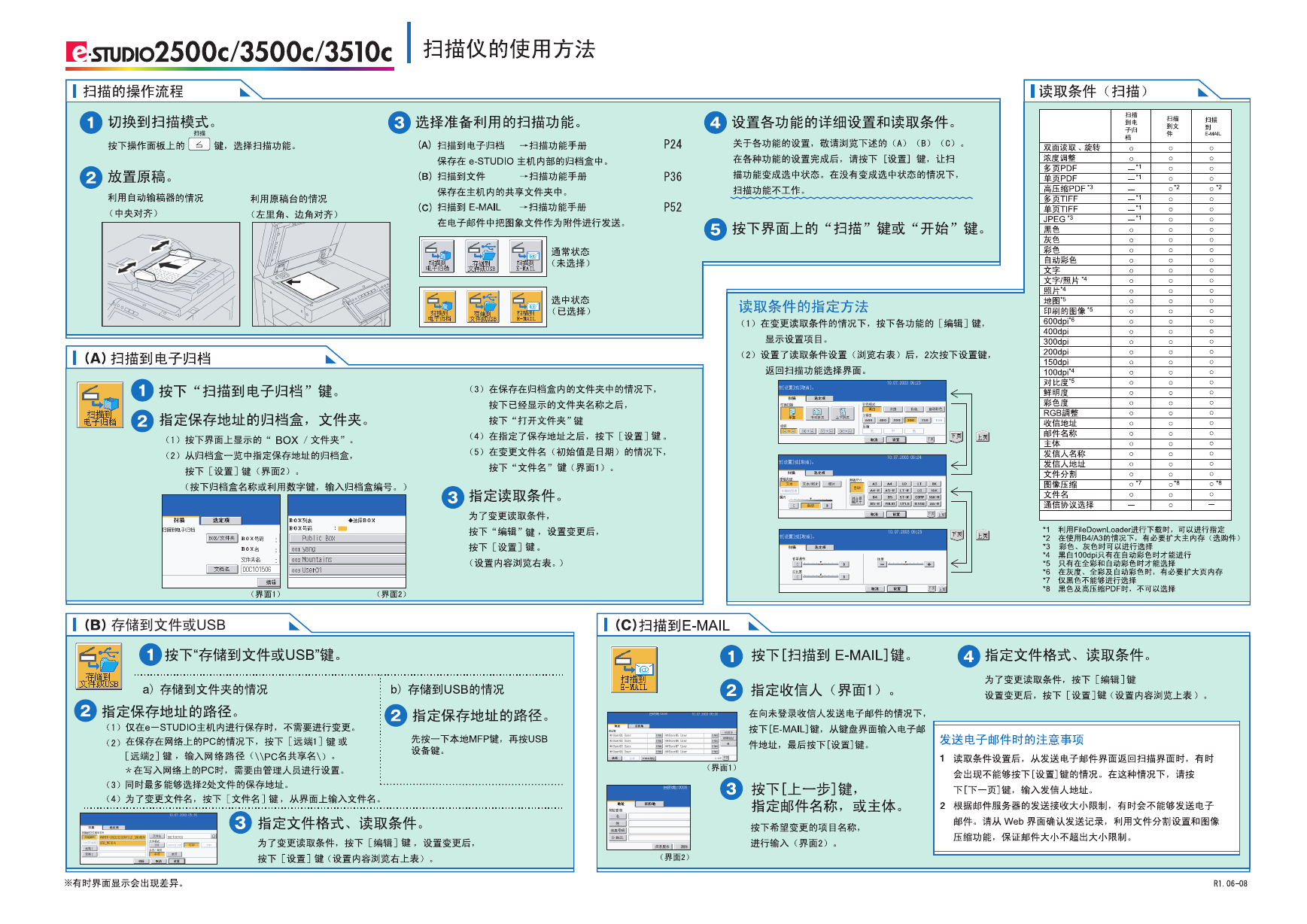Click the 扫描 panel key icon in step 1
The height and width of the screenshot is (924, 1307).
coord(199,144)
